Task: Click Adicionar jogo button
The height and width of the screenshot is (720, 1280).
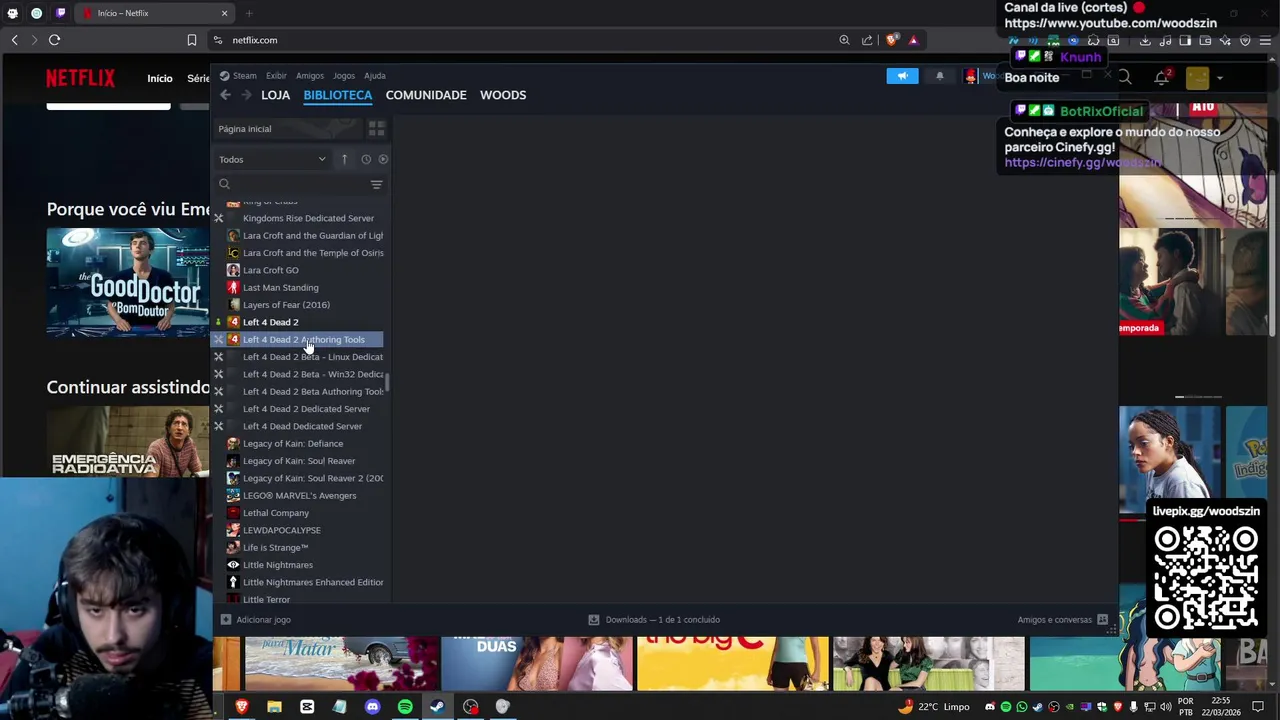Action: coord(256,620)
